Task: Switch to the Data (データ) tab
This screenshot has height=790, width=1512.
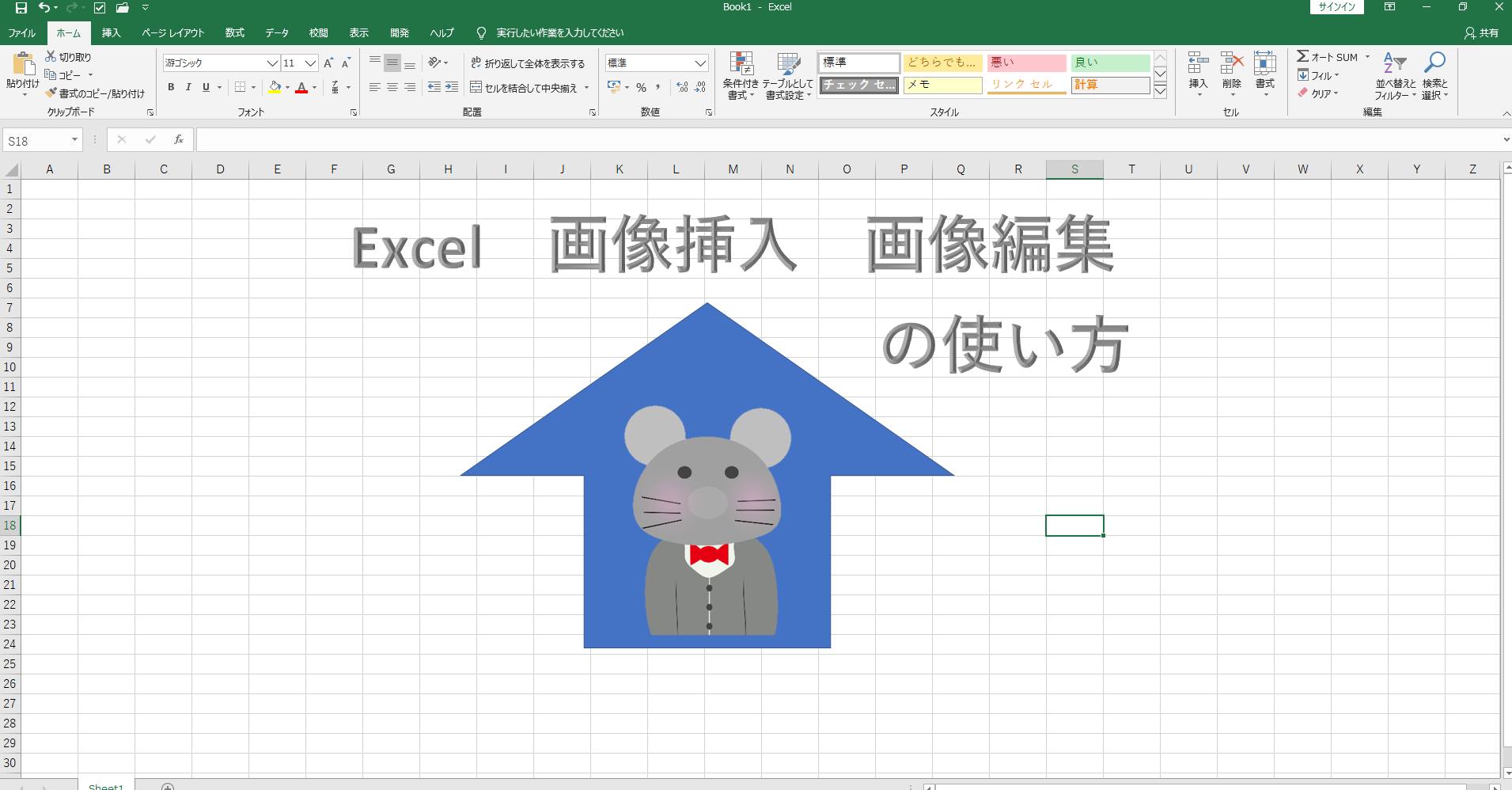Action: pos(277,33)
